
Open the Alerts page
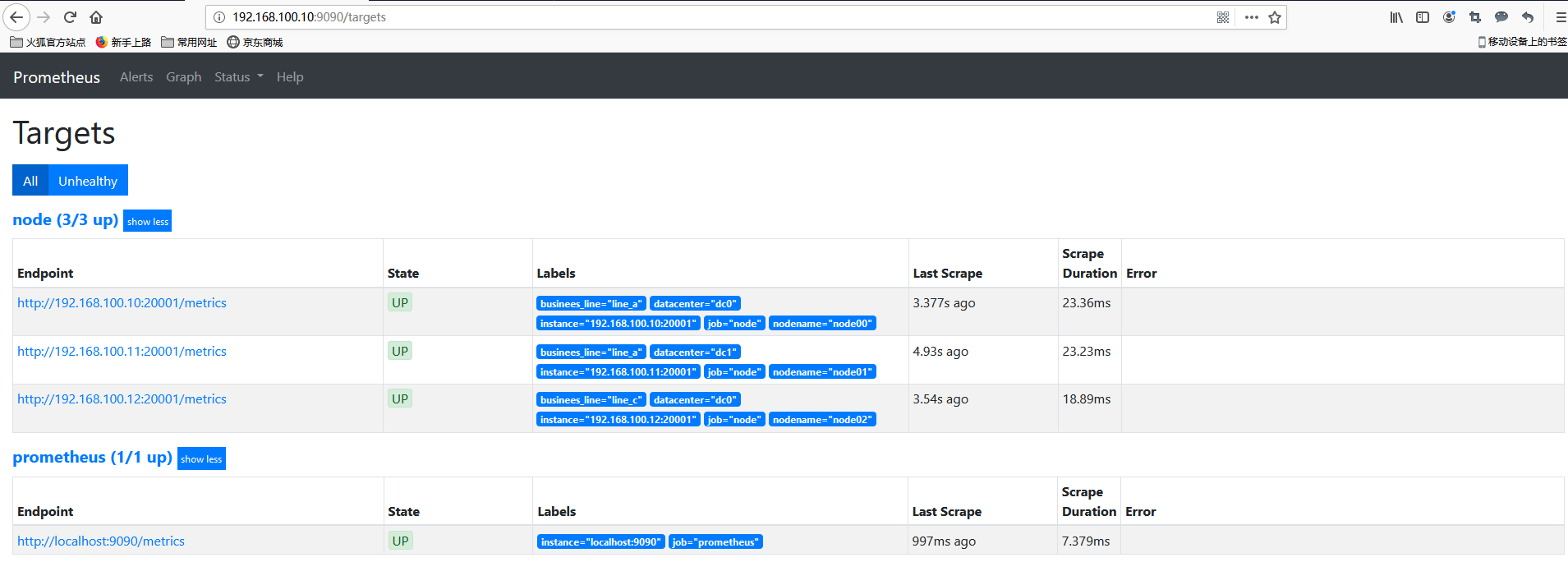click(136, 77)
